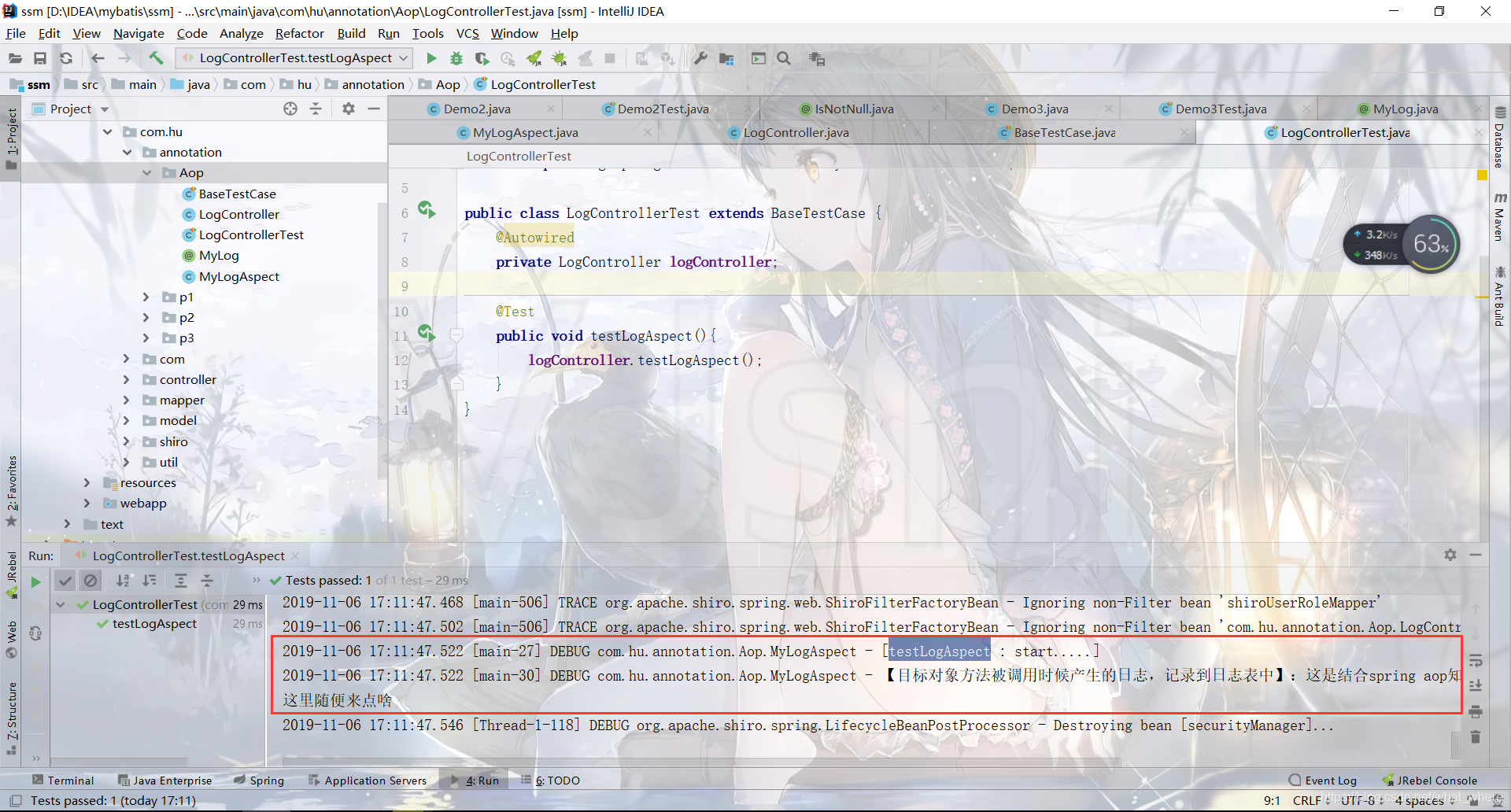
Task: Toggle show ignored tests button
Action: tap(91, 581)
